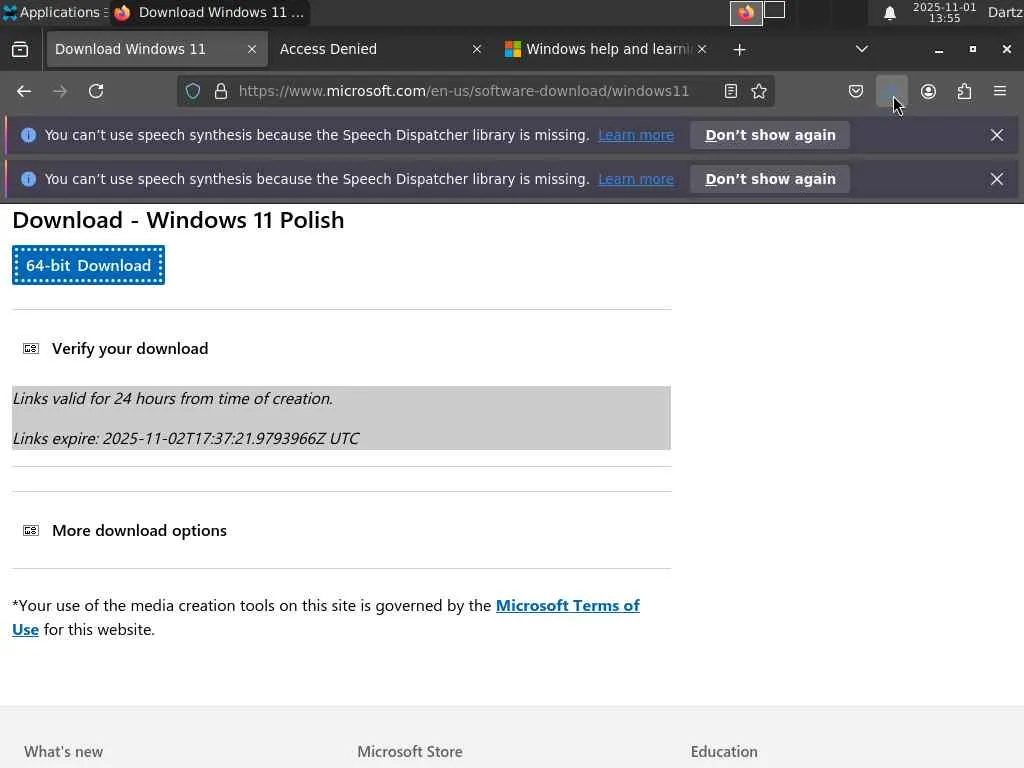Expand More download options section
The height and width of the screenshot is (768, 1024).
coord(139,530)
